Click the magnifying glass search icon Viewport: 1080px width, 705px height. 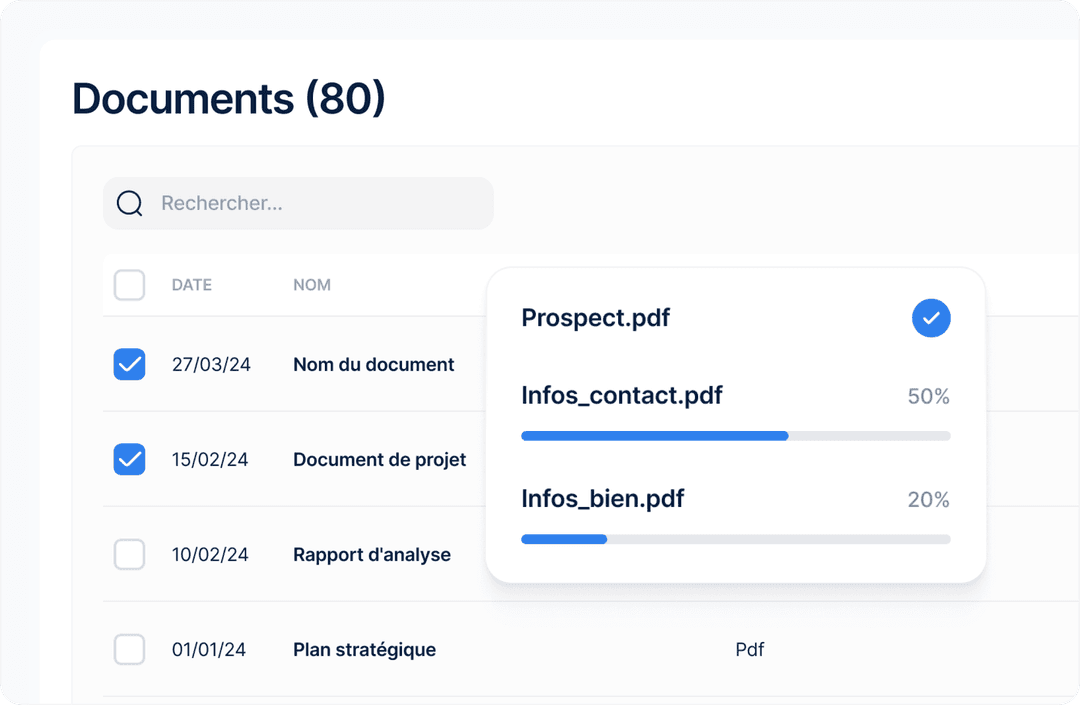(x=130, y=204)
